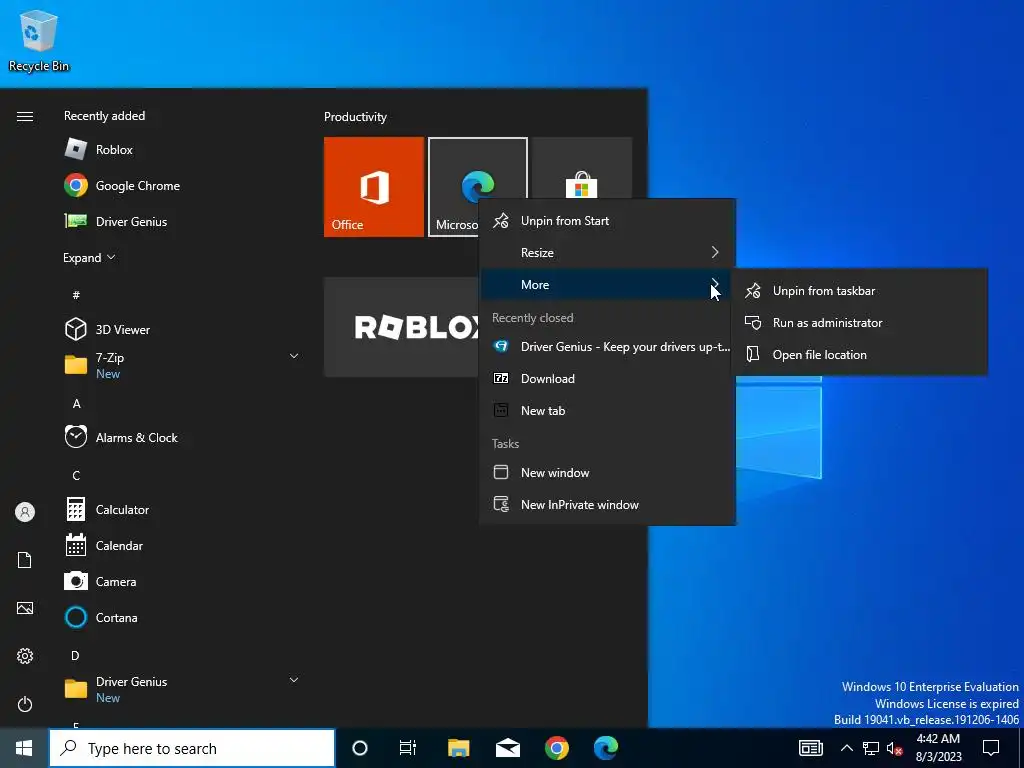Open Pictures from the Start rail
Image resolution: width=1024 pixels, height=768 pixels.
pos(25,608)
